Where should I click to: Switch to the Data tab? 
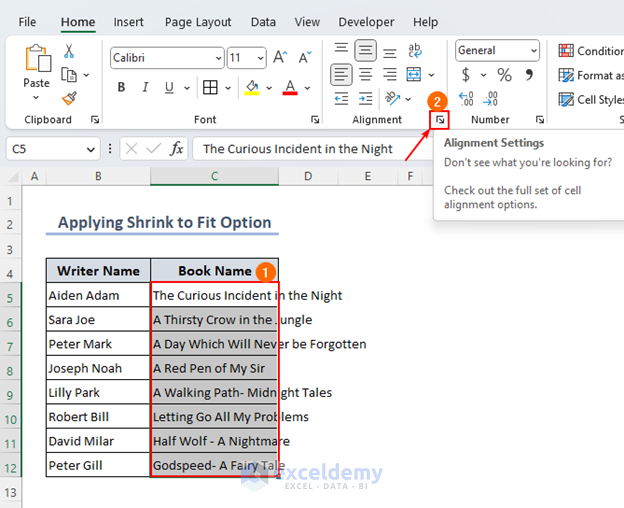point(263,22)
